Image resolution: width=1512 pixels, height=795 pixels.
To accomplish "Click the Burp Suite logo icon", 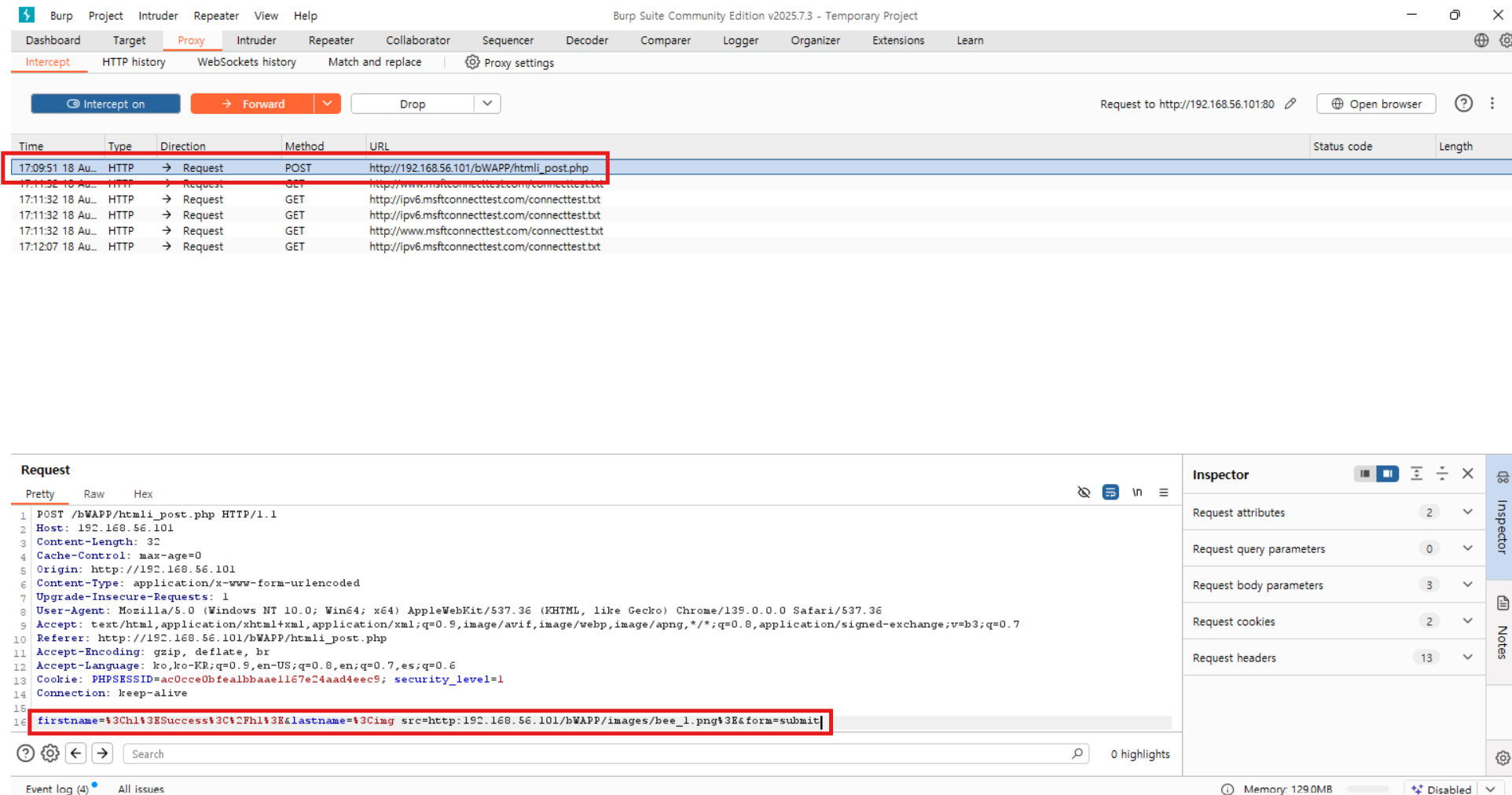I will (27, 15).
